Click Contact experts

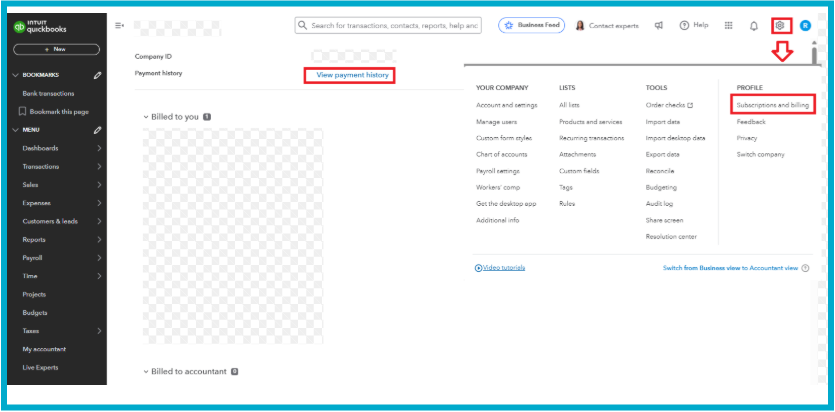click(607, 26)
